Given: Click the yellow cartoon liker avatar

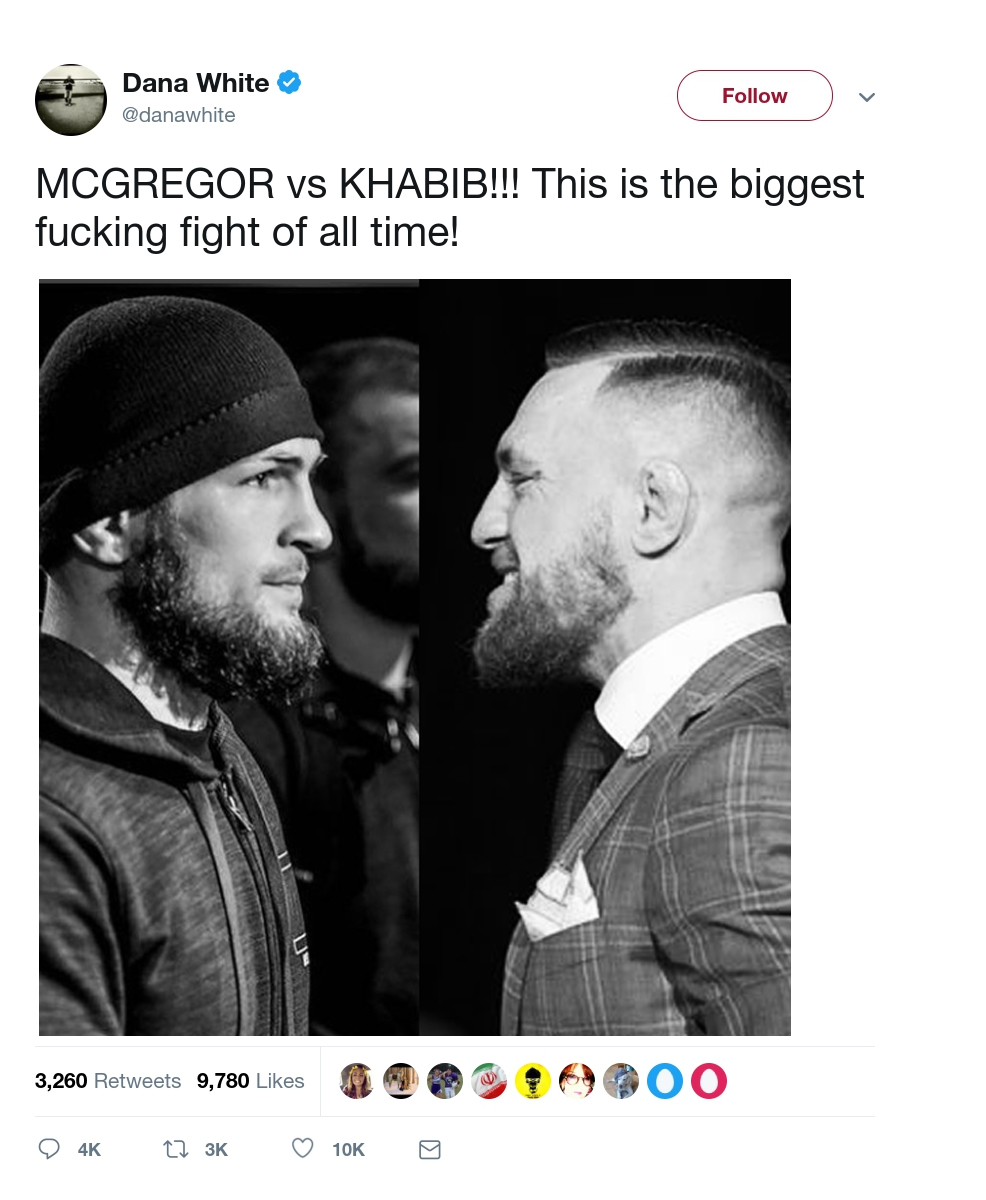Looking at the screenshot, I should click(x=533, y=1081).
